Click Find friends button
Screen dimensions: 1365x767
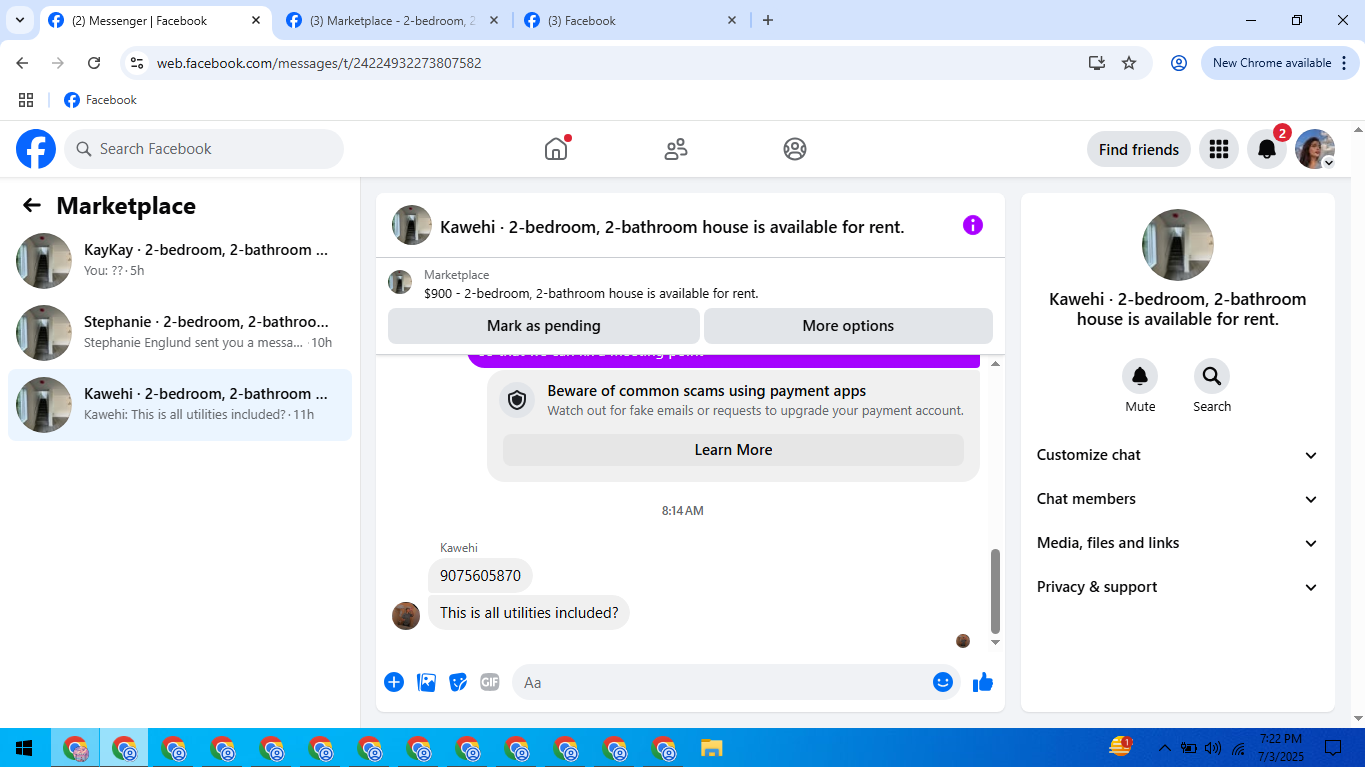click(x=1139, y=149)
